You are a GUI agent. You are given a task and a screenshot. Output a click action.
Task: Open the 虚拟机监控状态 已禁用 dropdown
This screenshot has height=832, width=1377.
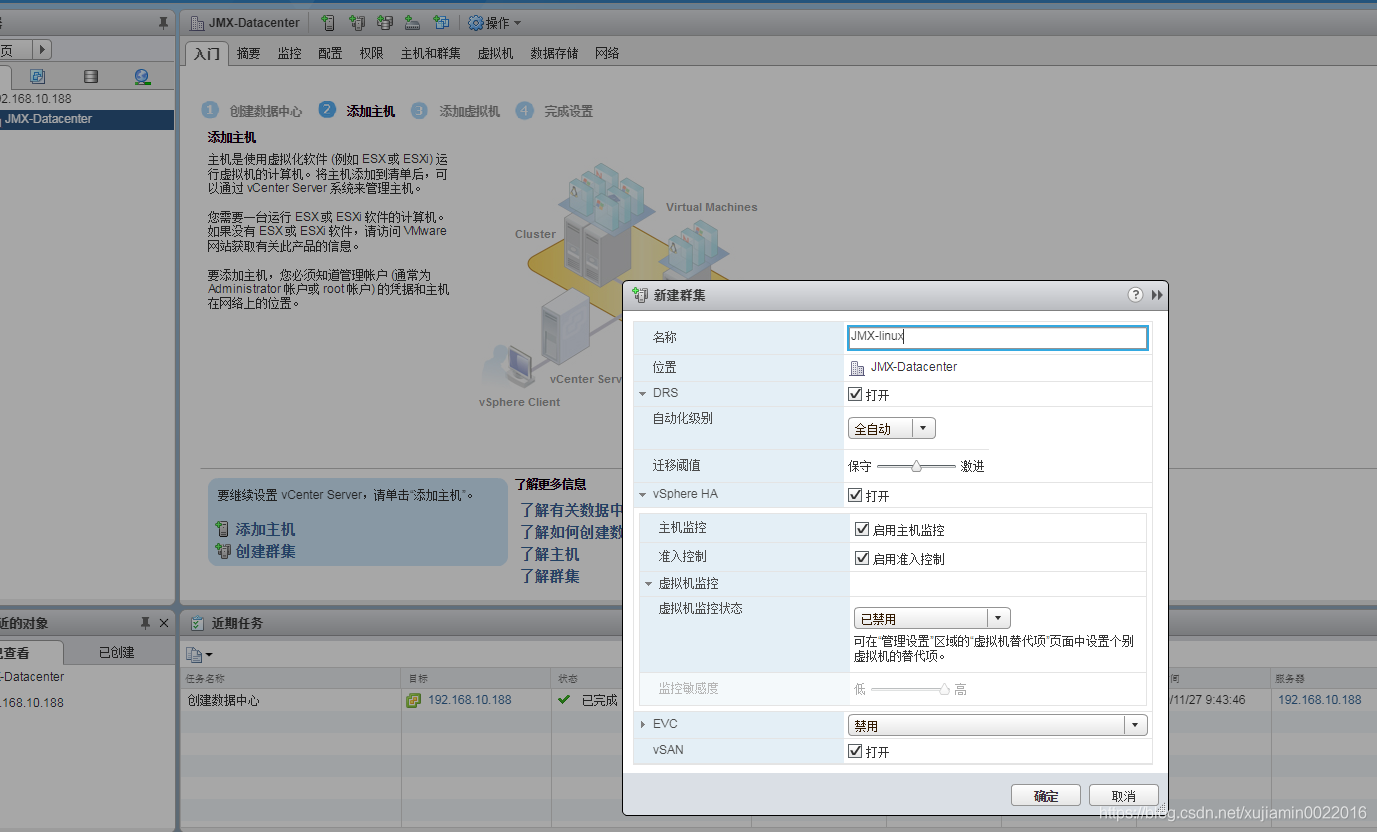click(x=932, y=618)
